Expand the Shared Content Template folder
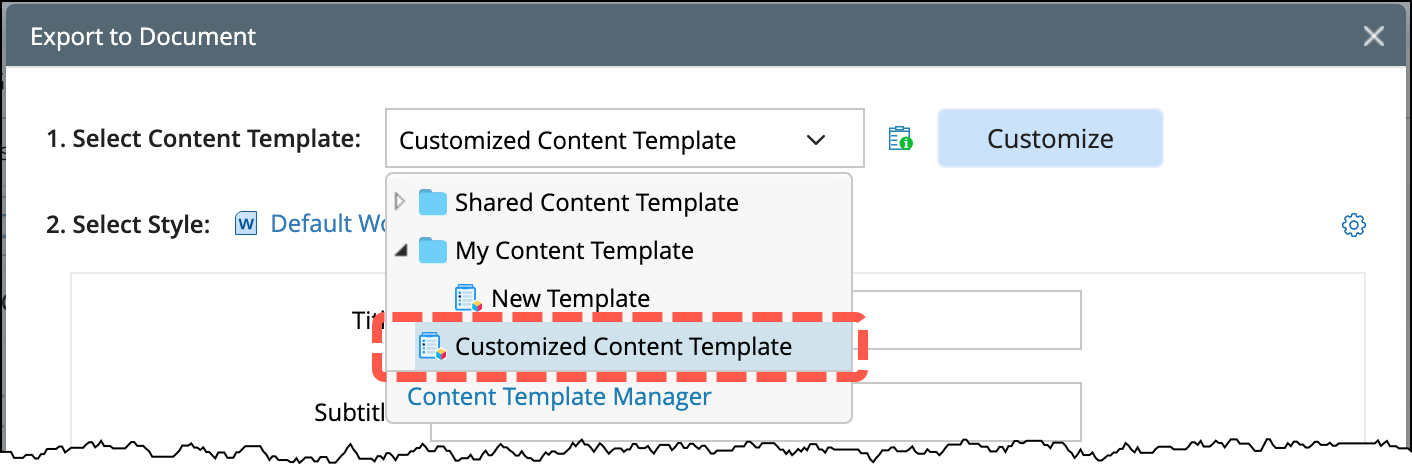This screenshot has height=464, width=1412. (400, 202)
